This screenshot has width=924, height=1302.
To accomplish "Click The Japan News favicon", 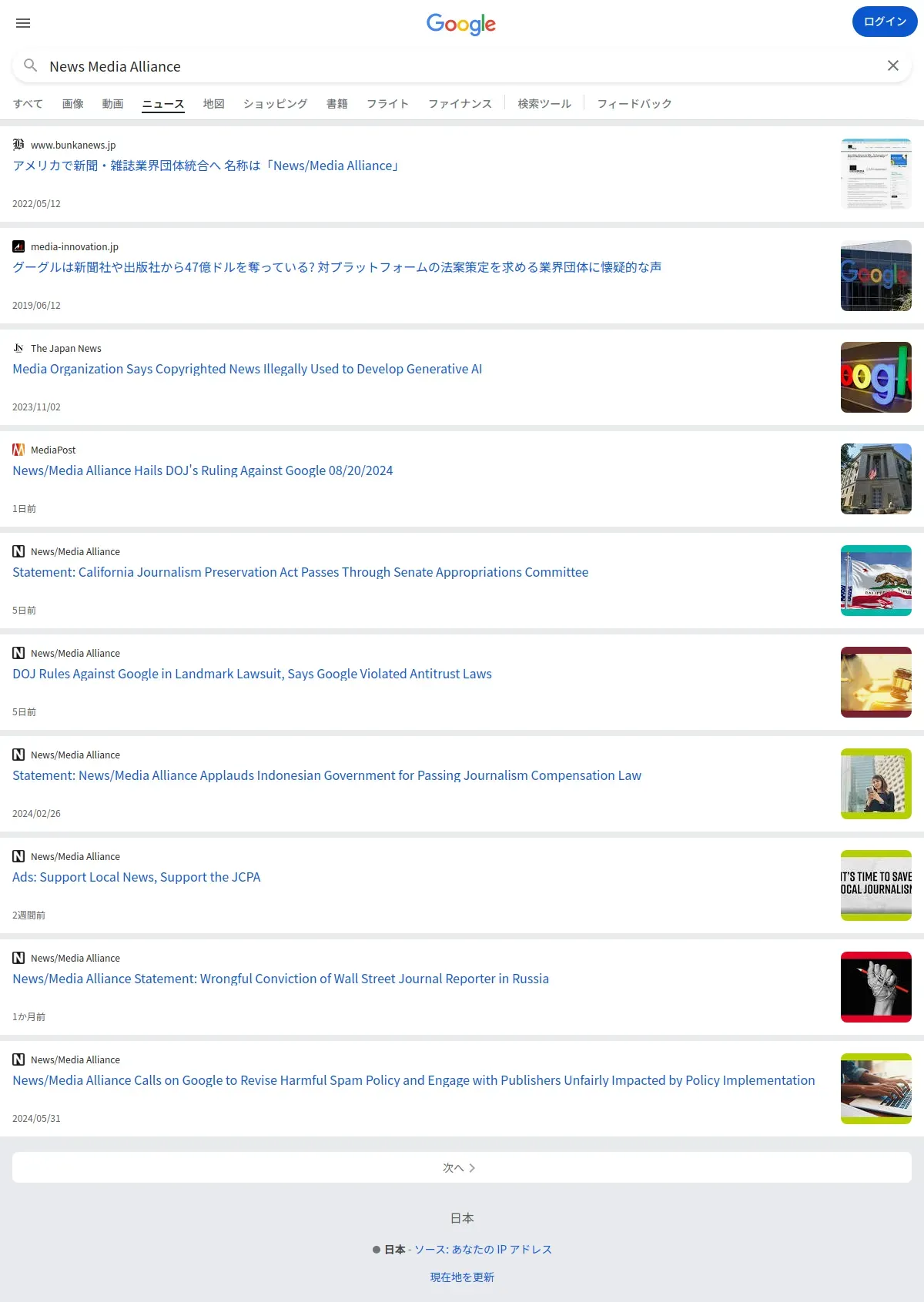I will 18,348.
